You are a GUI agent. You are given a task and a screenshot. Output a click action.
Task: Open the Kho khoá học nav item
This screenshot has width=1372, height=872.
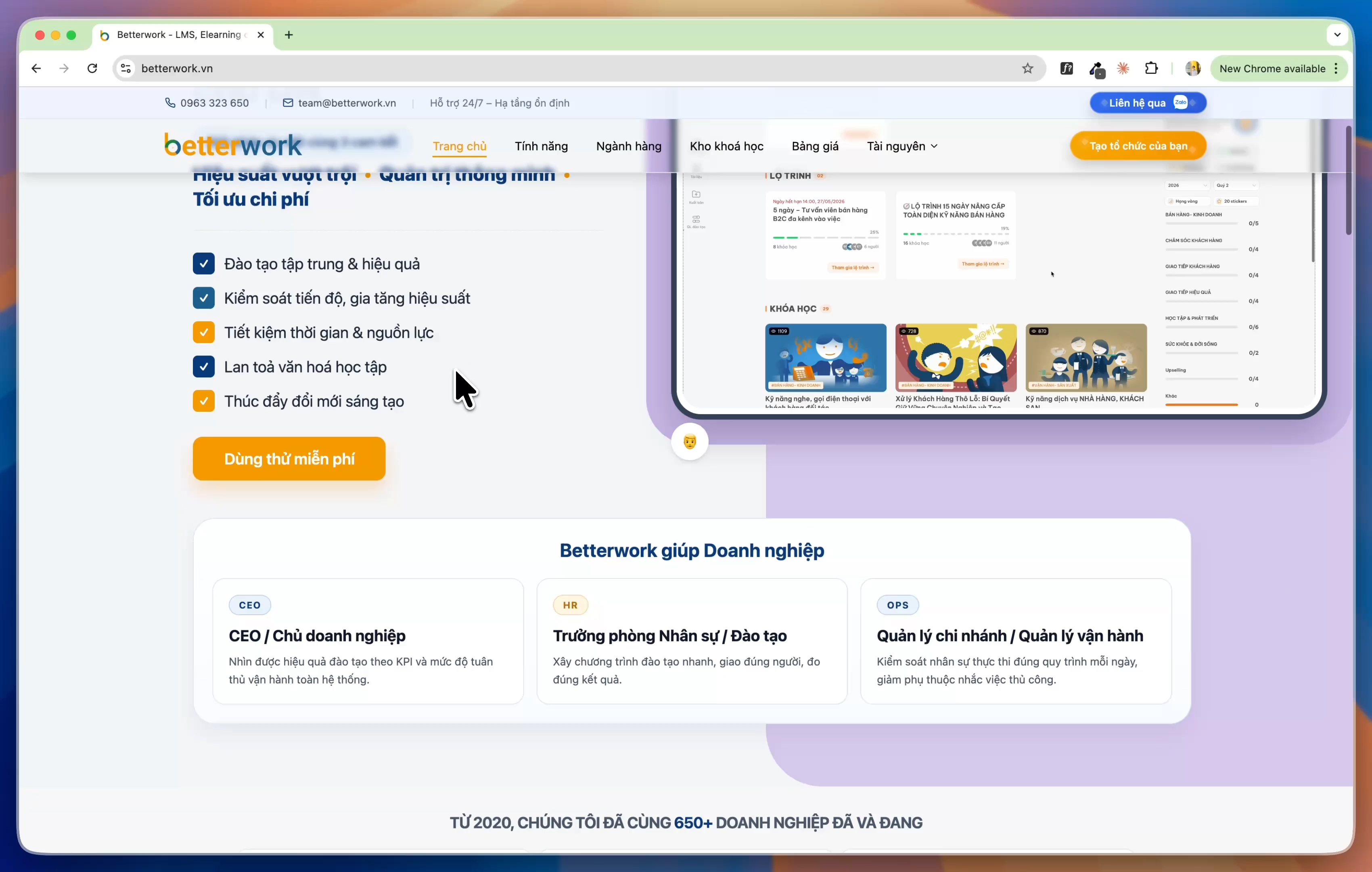click(726, 147)
